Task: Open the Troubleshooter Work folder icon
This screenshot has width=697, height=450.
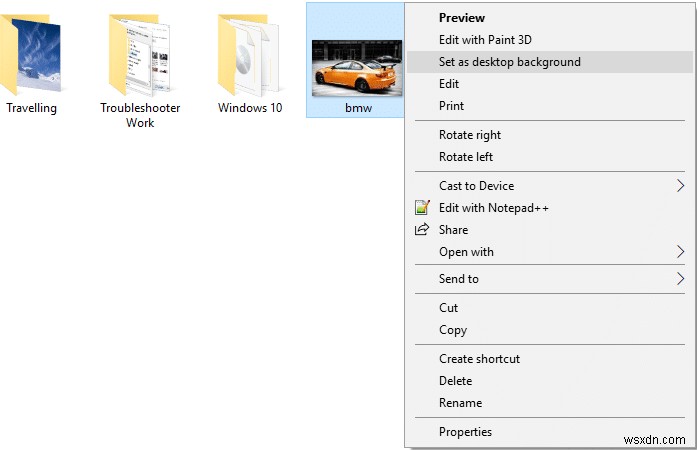Action: [x=139, y=54]
